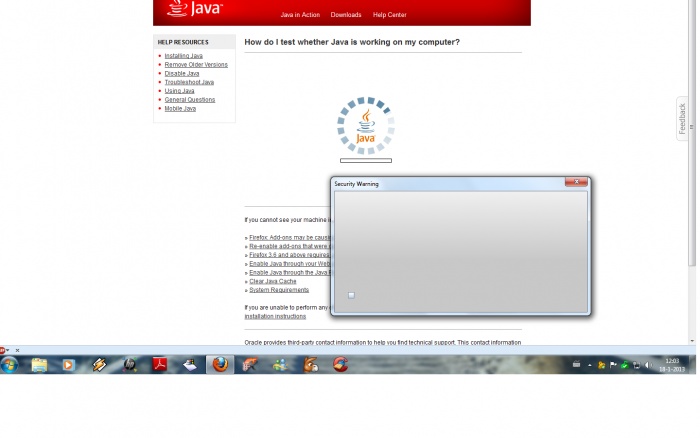The width and height of the screenshot is (700, 438).
Task: Open Downloads header menu
Action: (x=346, y=15)
